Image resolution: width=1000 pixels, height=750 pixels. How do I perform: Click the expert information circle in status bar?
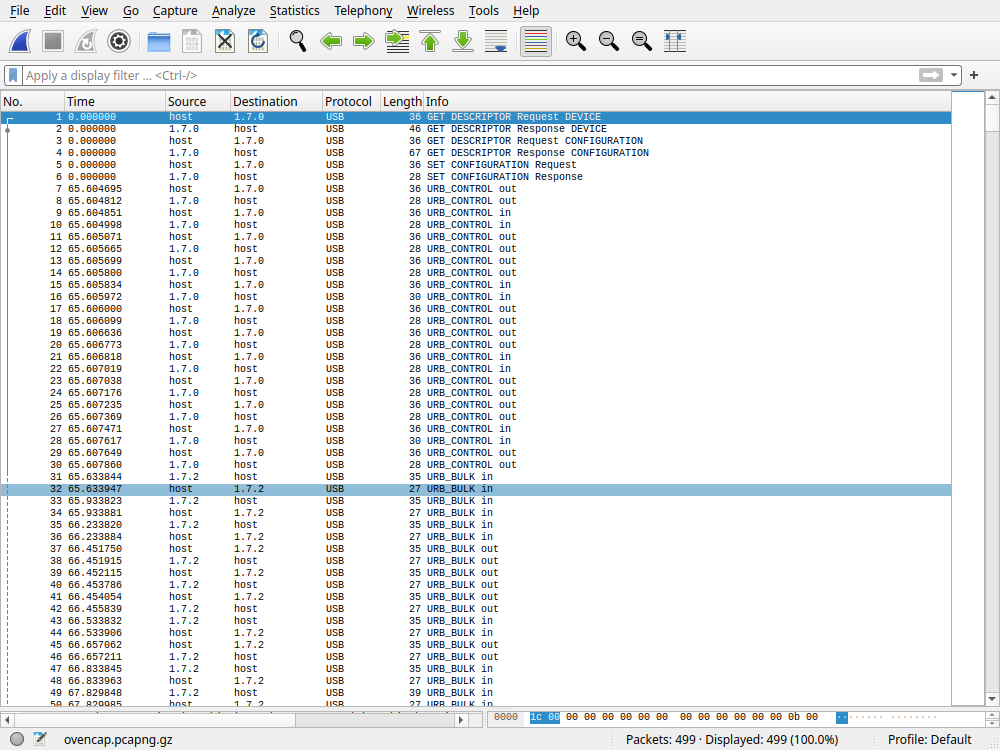17,739
